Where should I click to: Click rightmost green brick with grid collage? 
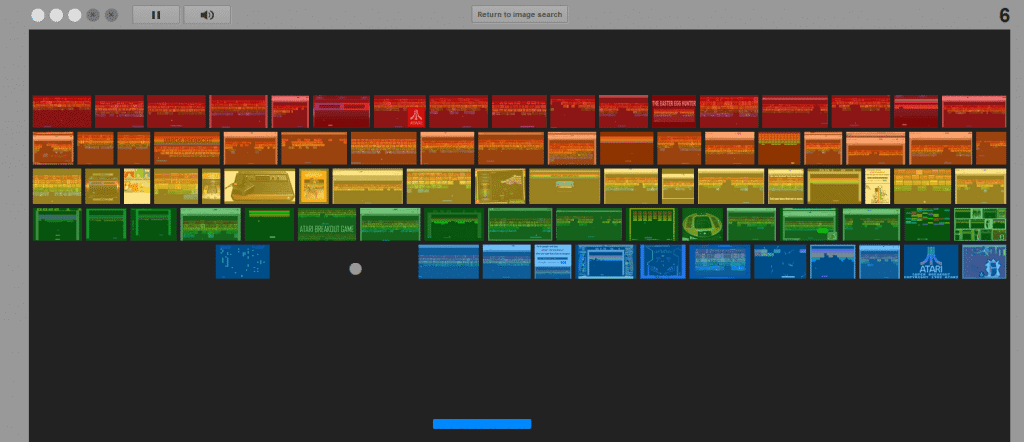pyautogui.click(x=980, y=225)
